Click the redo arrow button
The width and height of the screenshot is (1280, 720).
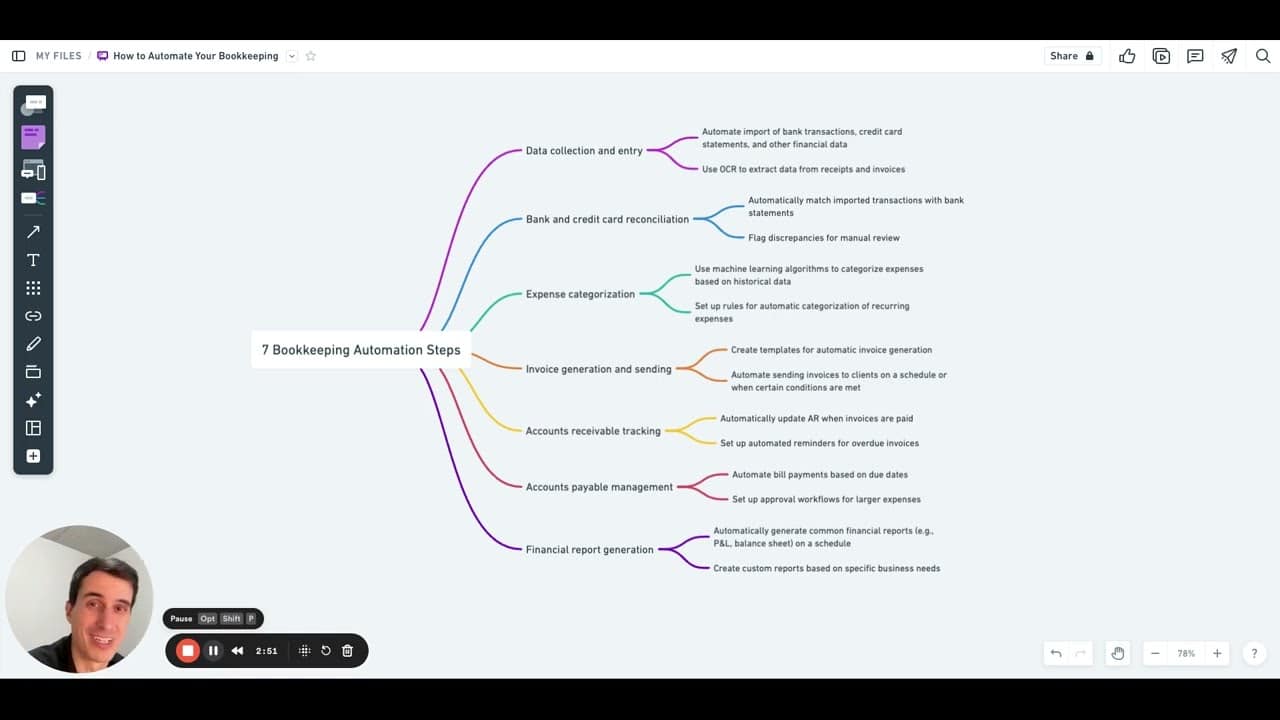pyautogui.click(x=1080, y=654)
